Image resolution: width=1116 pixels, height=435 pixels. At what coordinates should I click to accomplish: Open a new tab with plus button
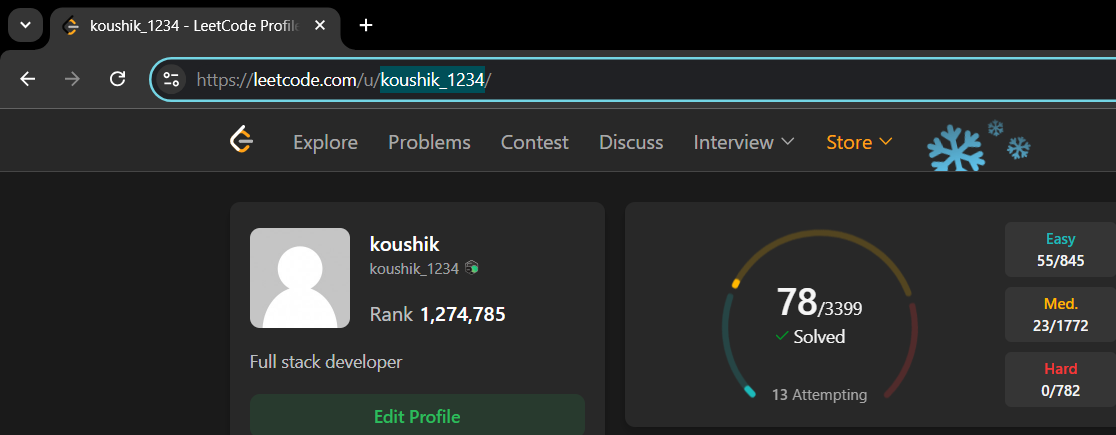pos(366,26)
